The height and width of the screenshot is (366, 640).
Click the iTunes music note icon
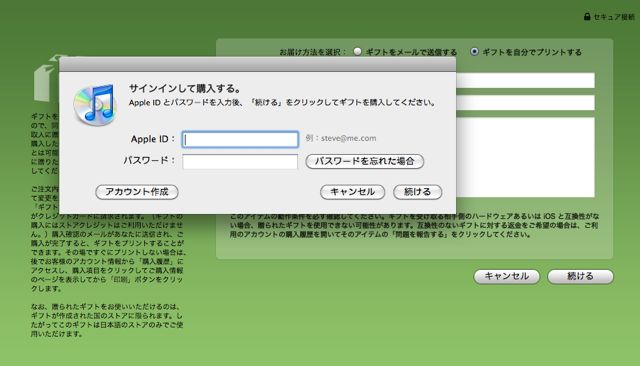(95, 104)
